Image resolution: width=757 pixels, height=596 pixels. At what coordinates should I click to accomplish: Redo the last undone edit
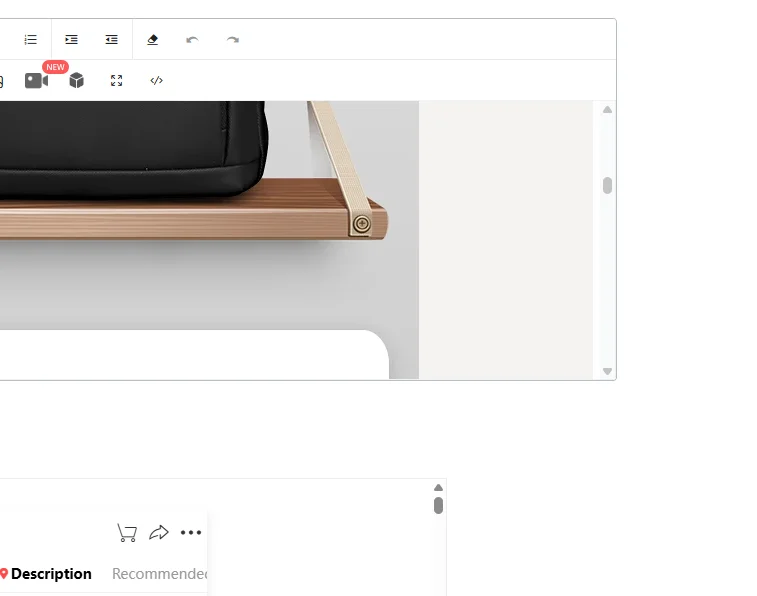233,40
